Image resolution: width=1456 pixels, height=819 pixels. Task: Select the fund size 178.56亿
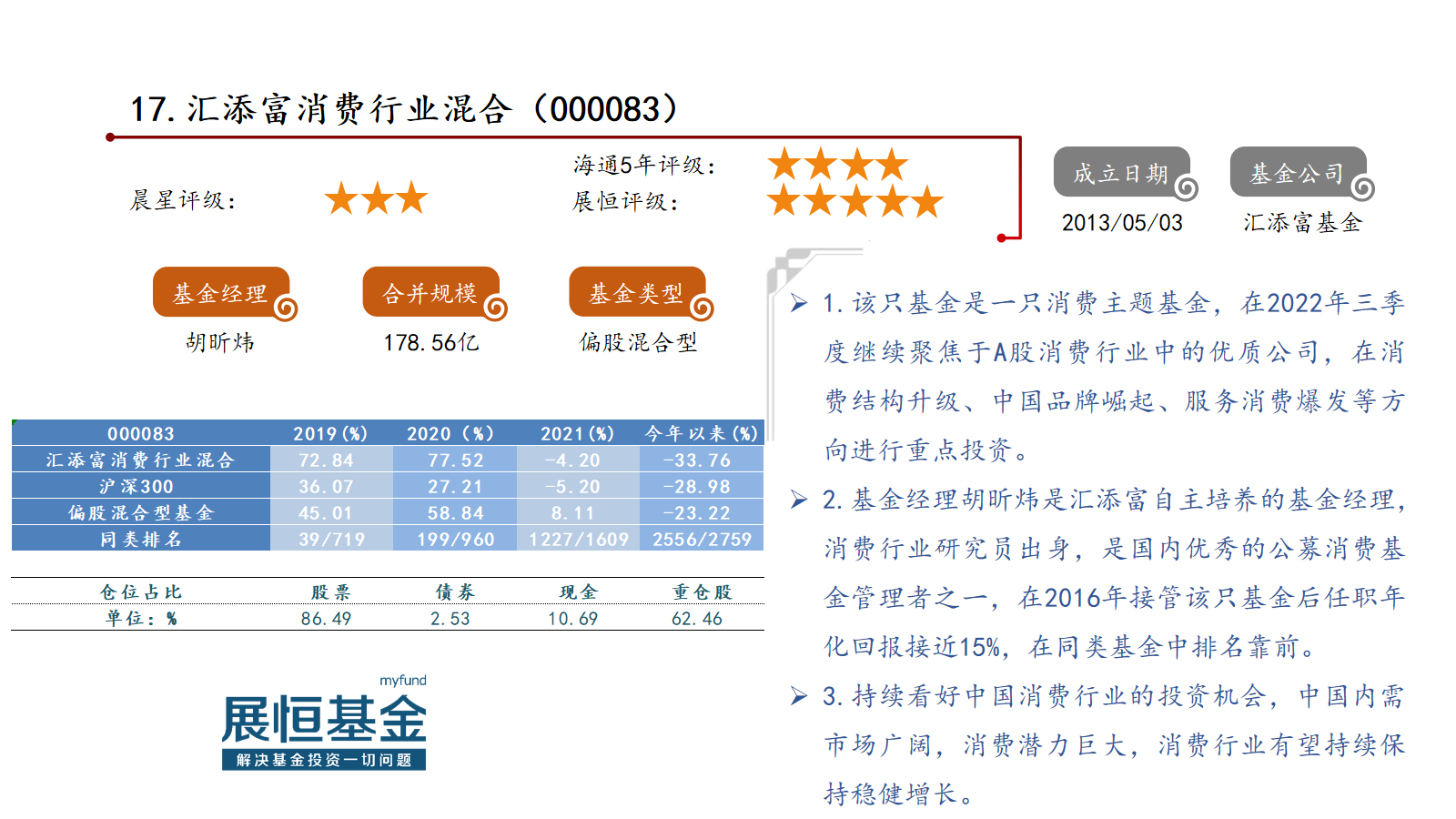click(x=430, y=342)
